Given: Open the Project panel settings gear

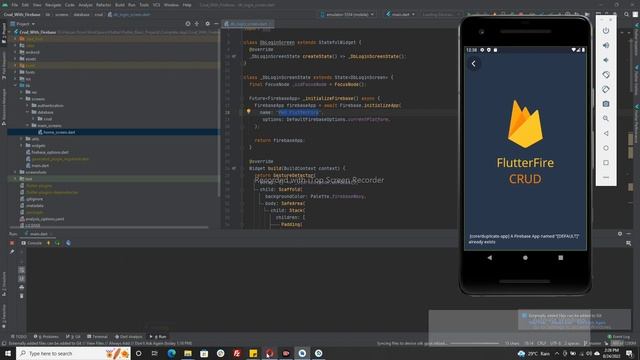Looking at the screenshot, I should (207, 24).
